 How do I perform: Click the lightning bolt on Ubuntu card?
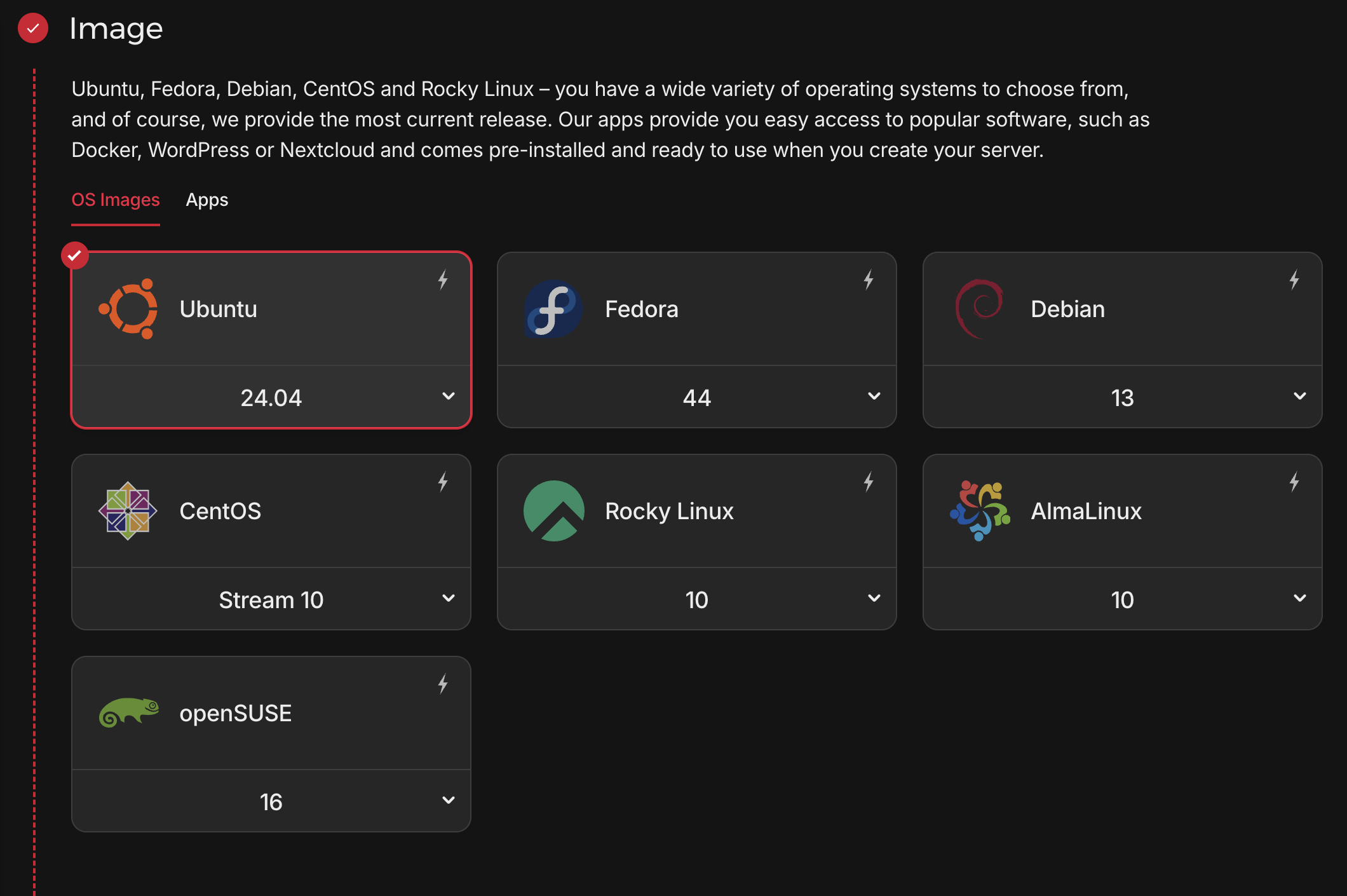click(443, 280)
